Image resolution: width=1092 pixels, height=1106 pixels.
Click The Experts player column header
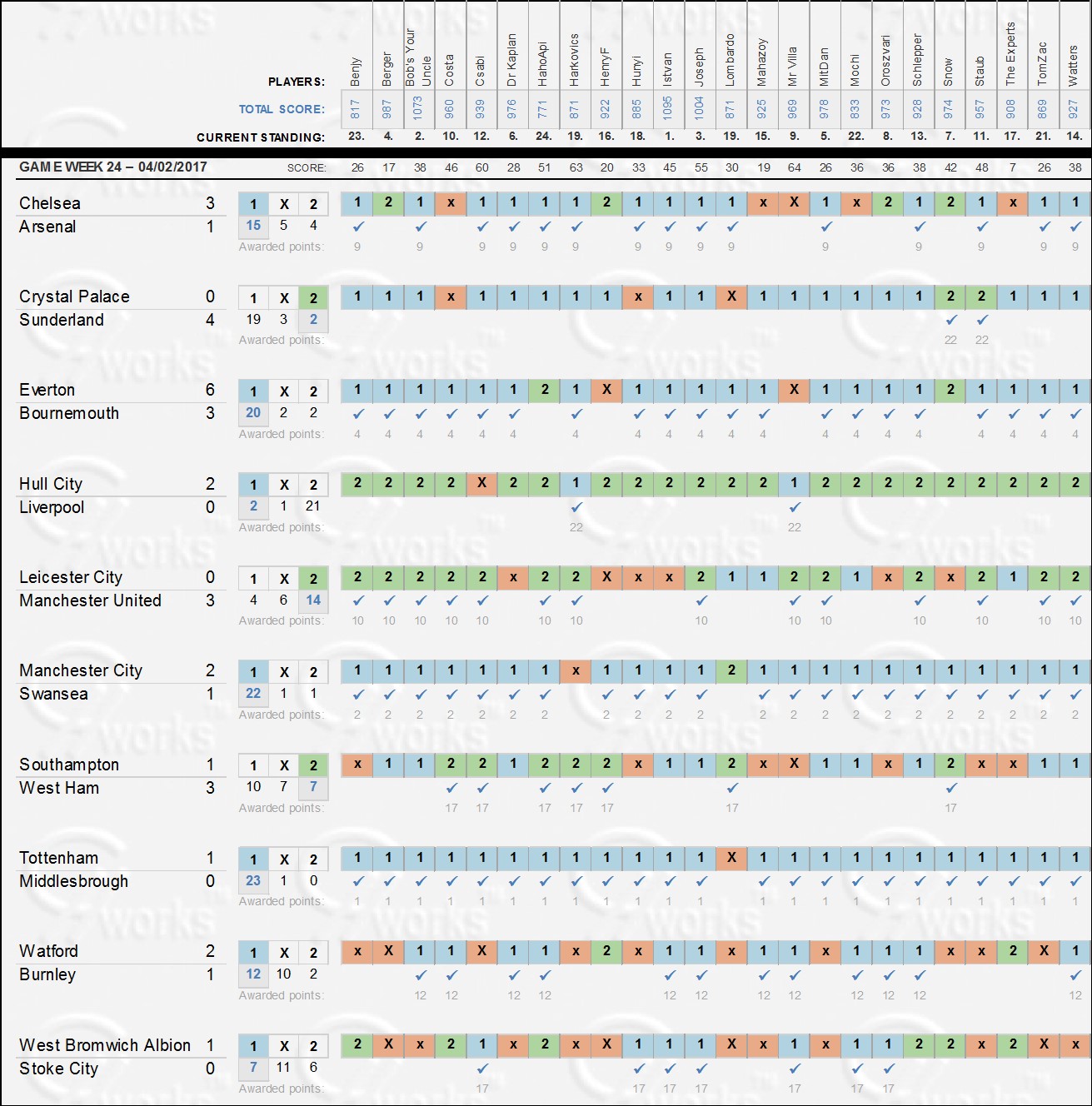pyautogui.click(x=1011, y=54)
